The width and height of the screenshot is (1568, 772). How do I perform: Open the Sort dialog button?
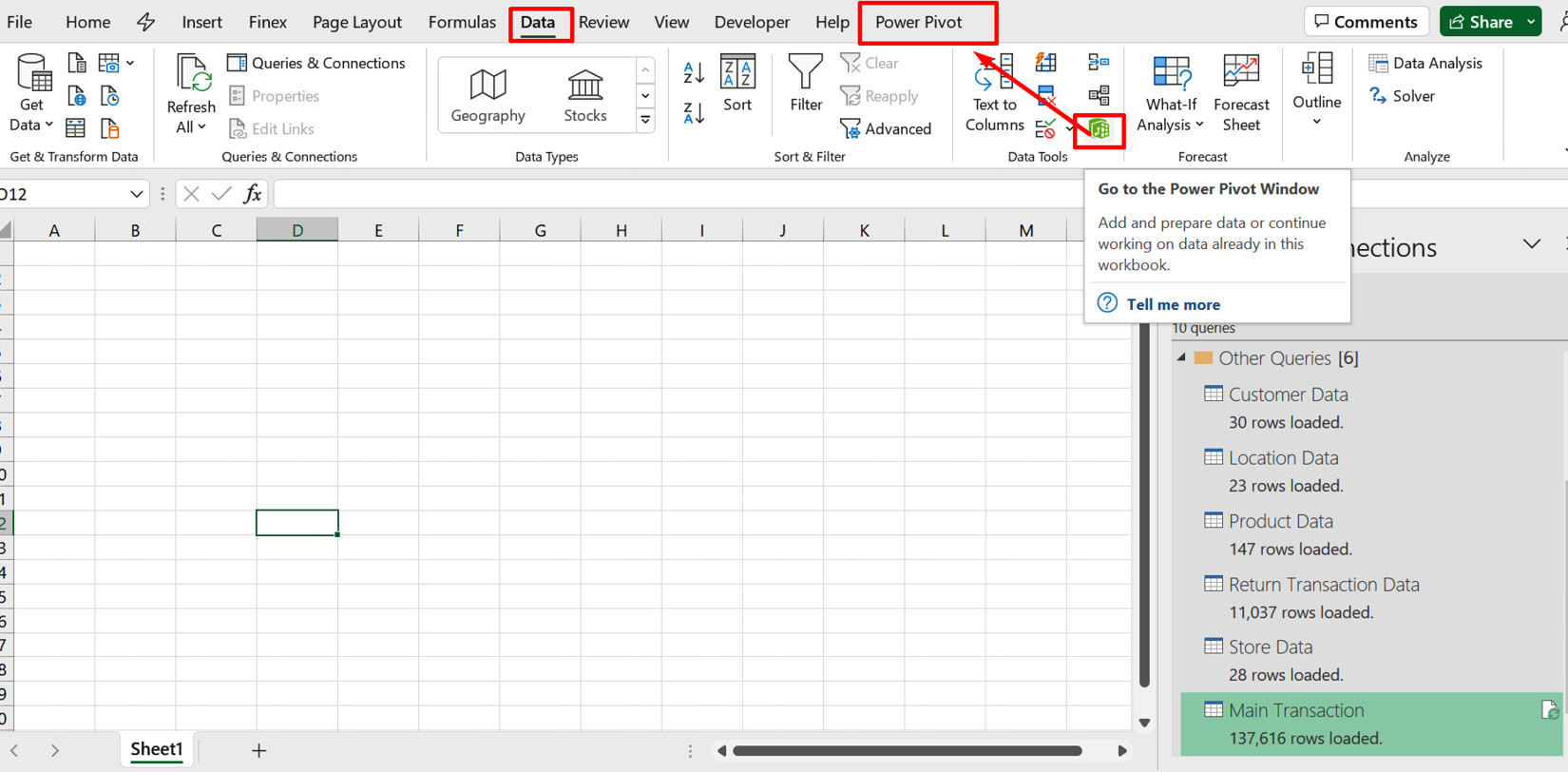[x=737, y=84]
